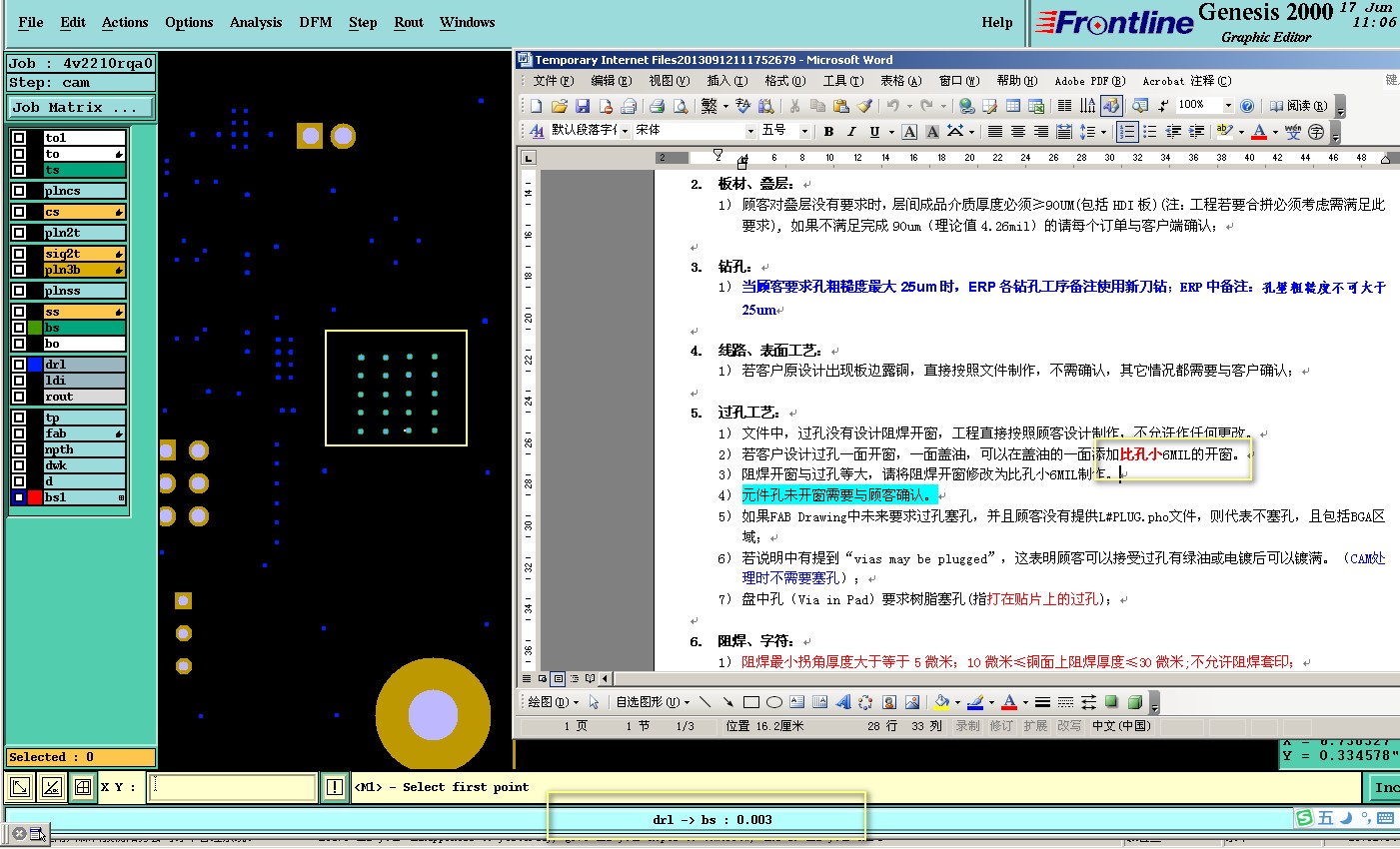
Task: Toggle the checkbox for layer plncs
Action: tap(19, 191)
